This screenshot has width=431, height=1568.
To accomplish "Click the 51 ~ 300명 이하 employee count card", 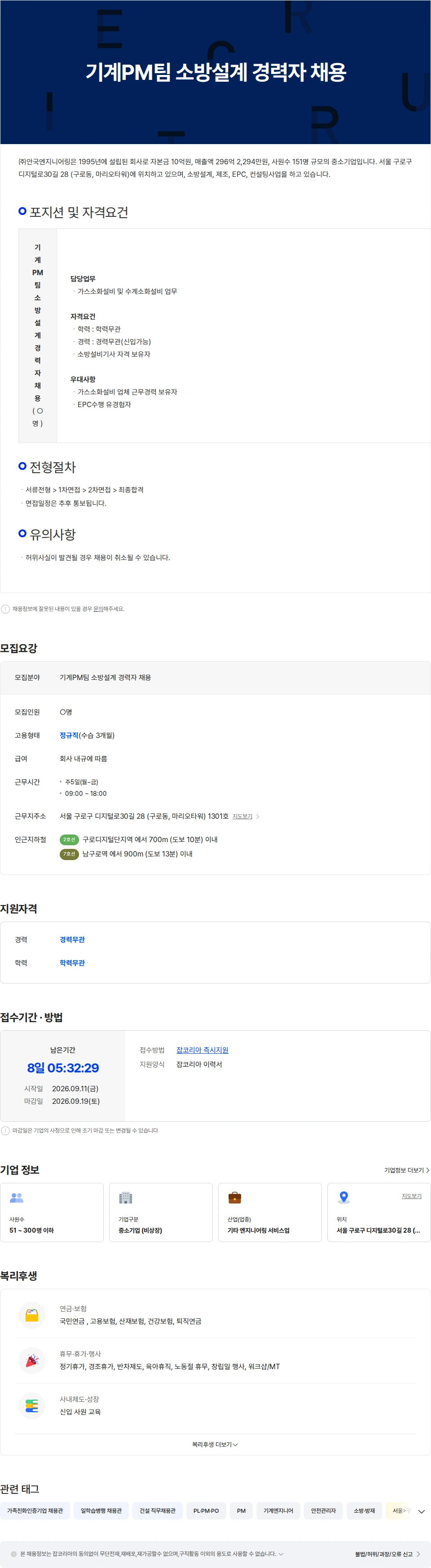I will 52,1212.
